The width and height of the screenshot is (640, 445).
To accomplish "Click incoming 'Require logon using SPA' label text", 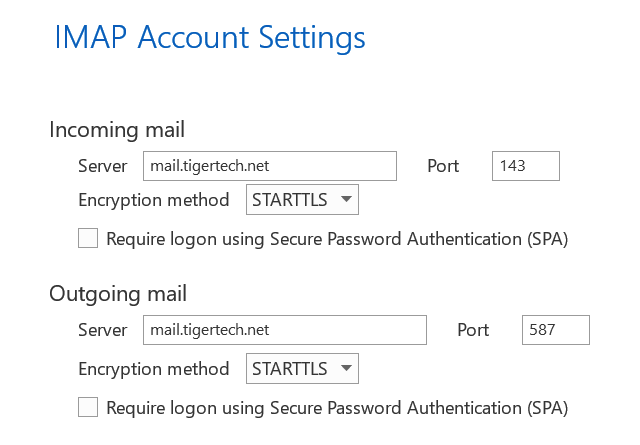I will [x=337, y=239].
